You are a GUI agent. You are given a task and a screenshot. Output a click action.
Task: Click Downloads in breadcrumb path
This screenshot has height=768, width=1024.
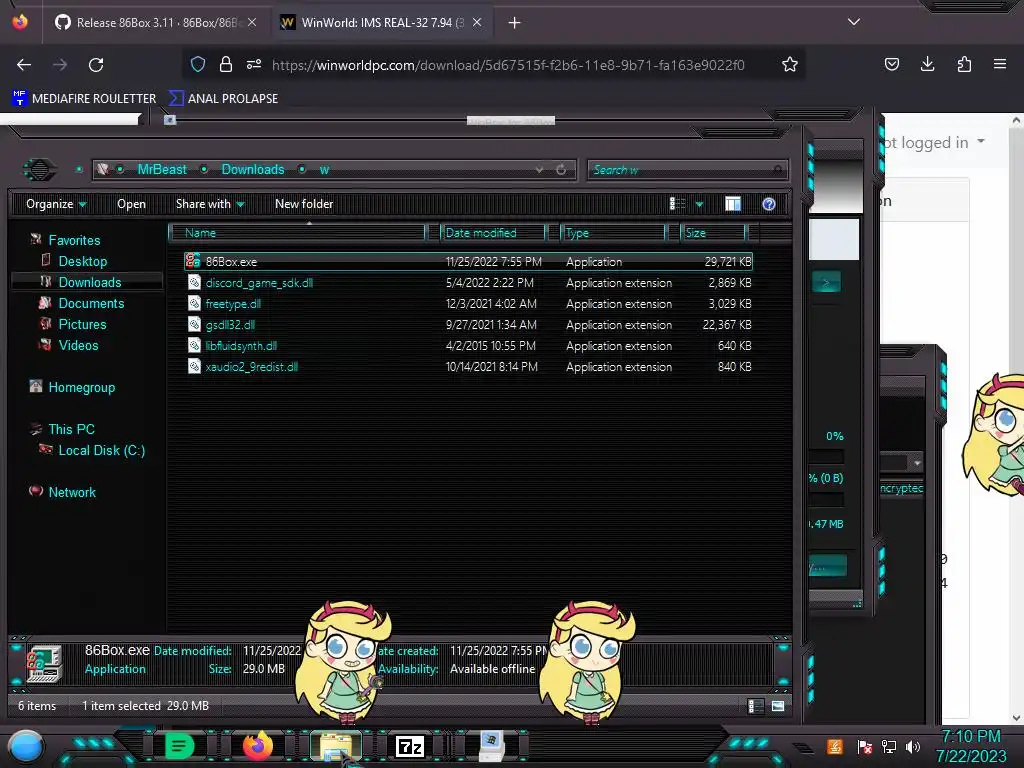tap(253, 170)
